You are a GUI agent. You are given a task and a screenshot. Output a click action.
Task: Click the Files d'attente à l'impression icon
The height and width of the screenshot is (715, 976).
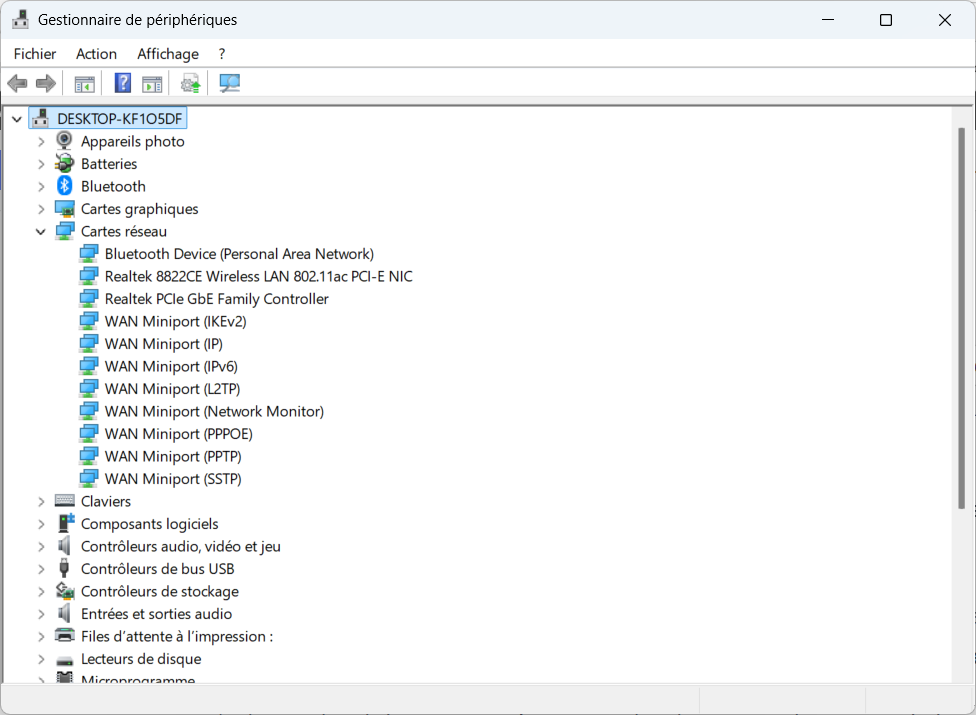[x=65, y=635]
